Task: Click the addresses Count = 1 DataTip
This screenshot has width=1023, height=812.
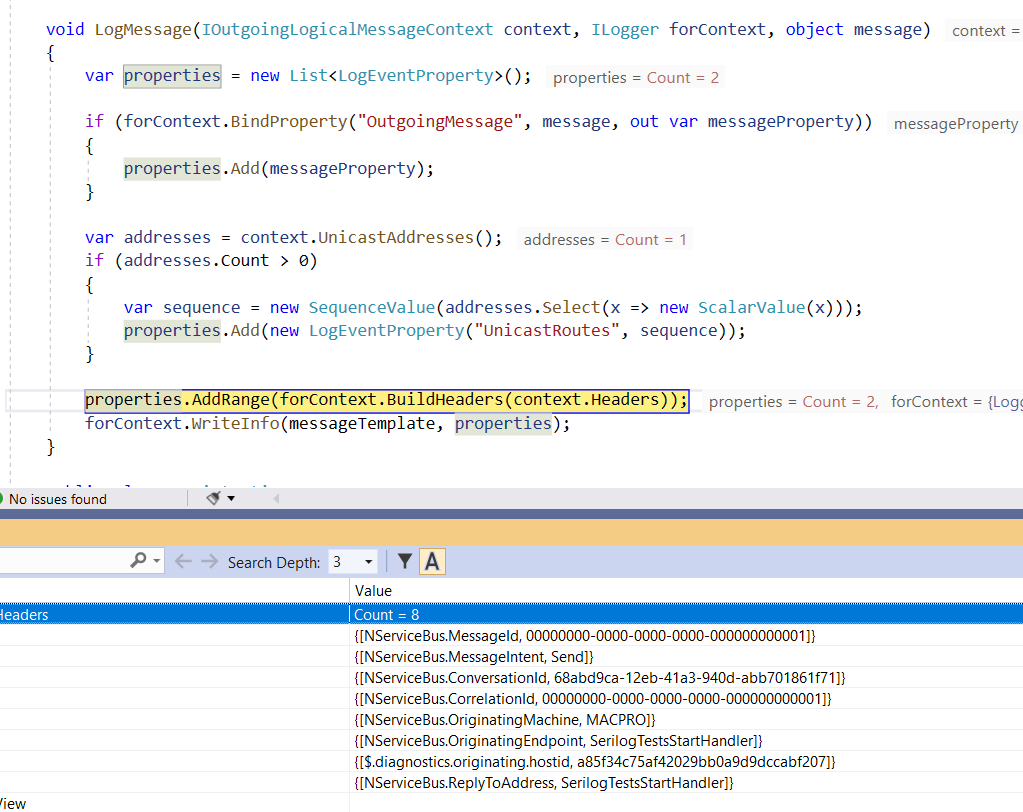Action: 605,238
